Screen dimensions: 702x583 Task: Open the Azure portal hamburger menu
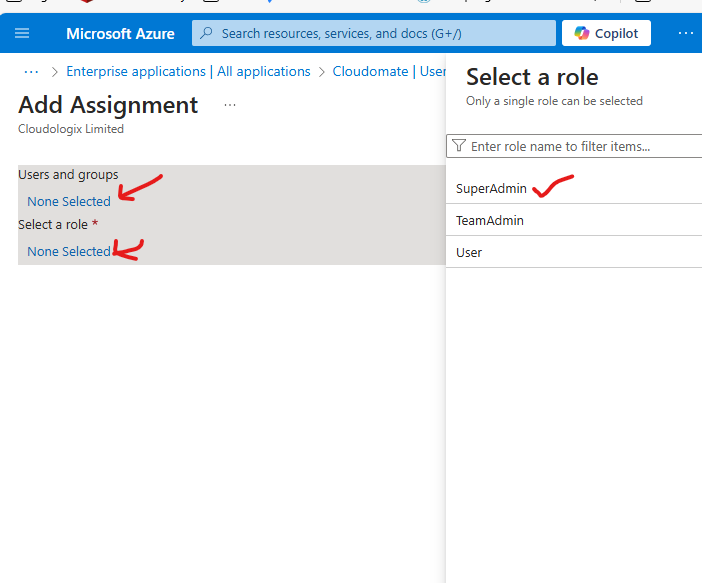(22, 33)
